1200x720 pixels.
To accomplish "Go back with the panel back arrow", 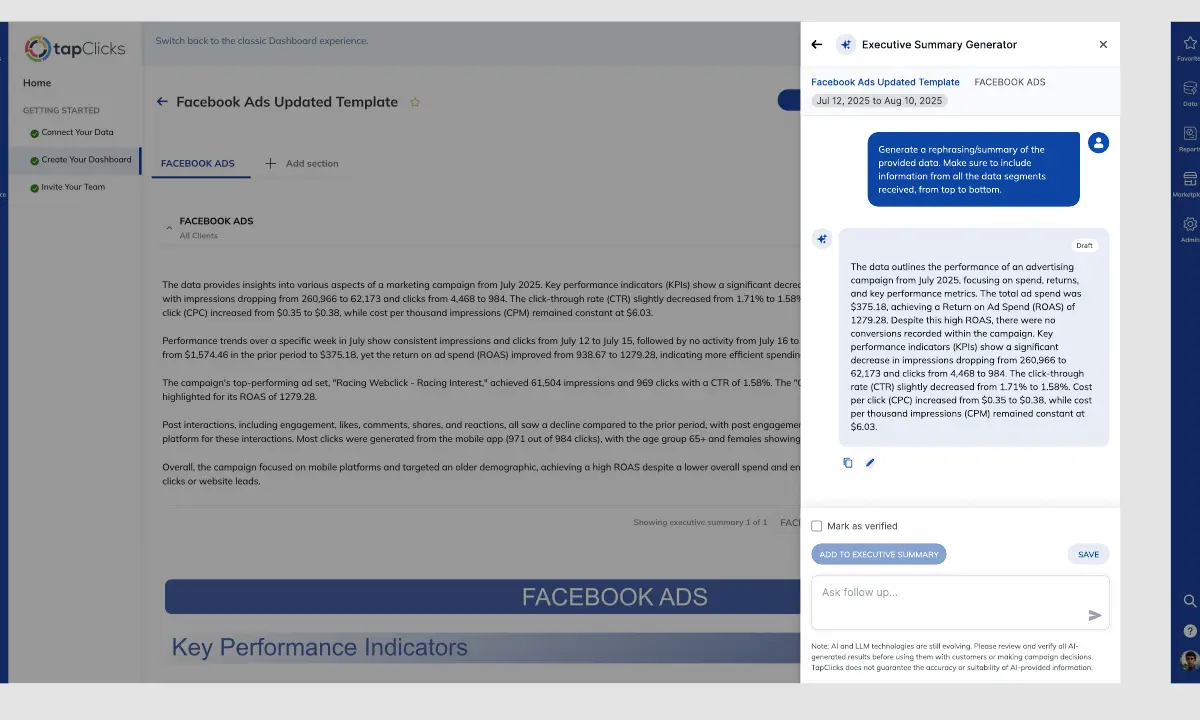I will tap(816, 45).
